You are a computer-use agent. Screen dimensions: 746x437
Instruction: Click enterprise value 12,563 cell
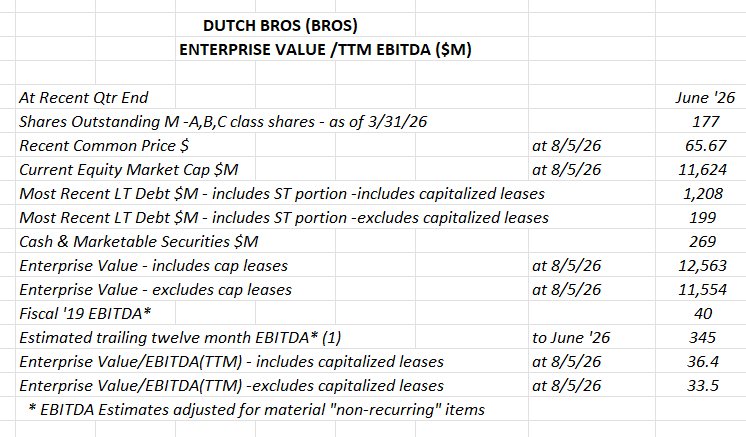pyautogui.click(x=702, y=265)
